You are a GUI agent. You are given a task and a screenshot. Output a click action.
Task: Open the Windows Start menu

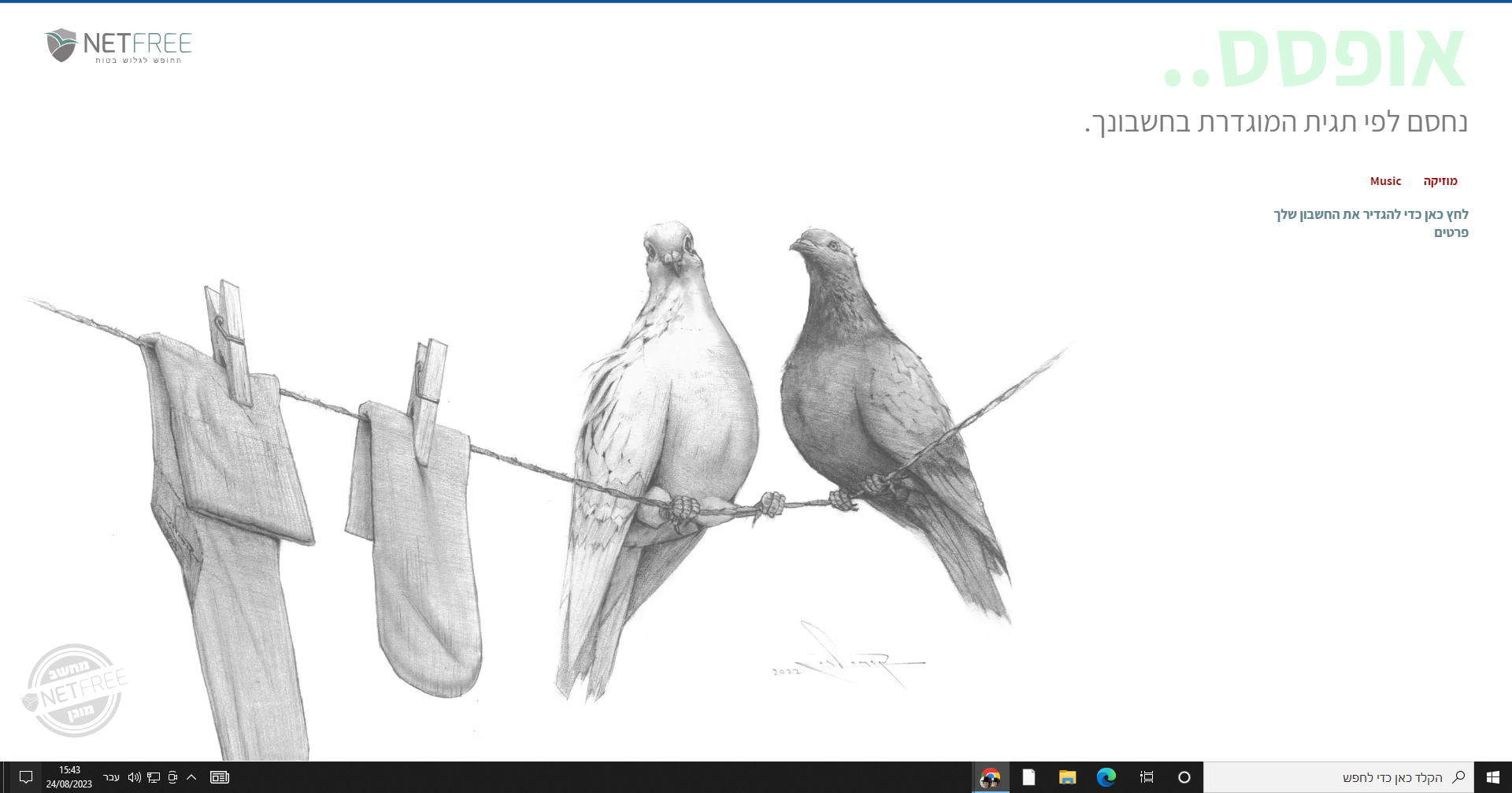pos(1492,777)
